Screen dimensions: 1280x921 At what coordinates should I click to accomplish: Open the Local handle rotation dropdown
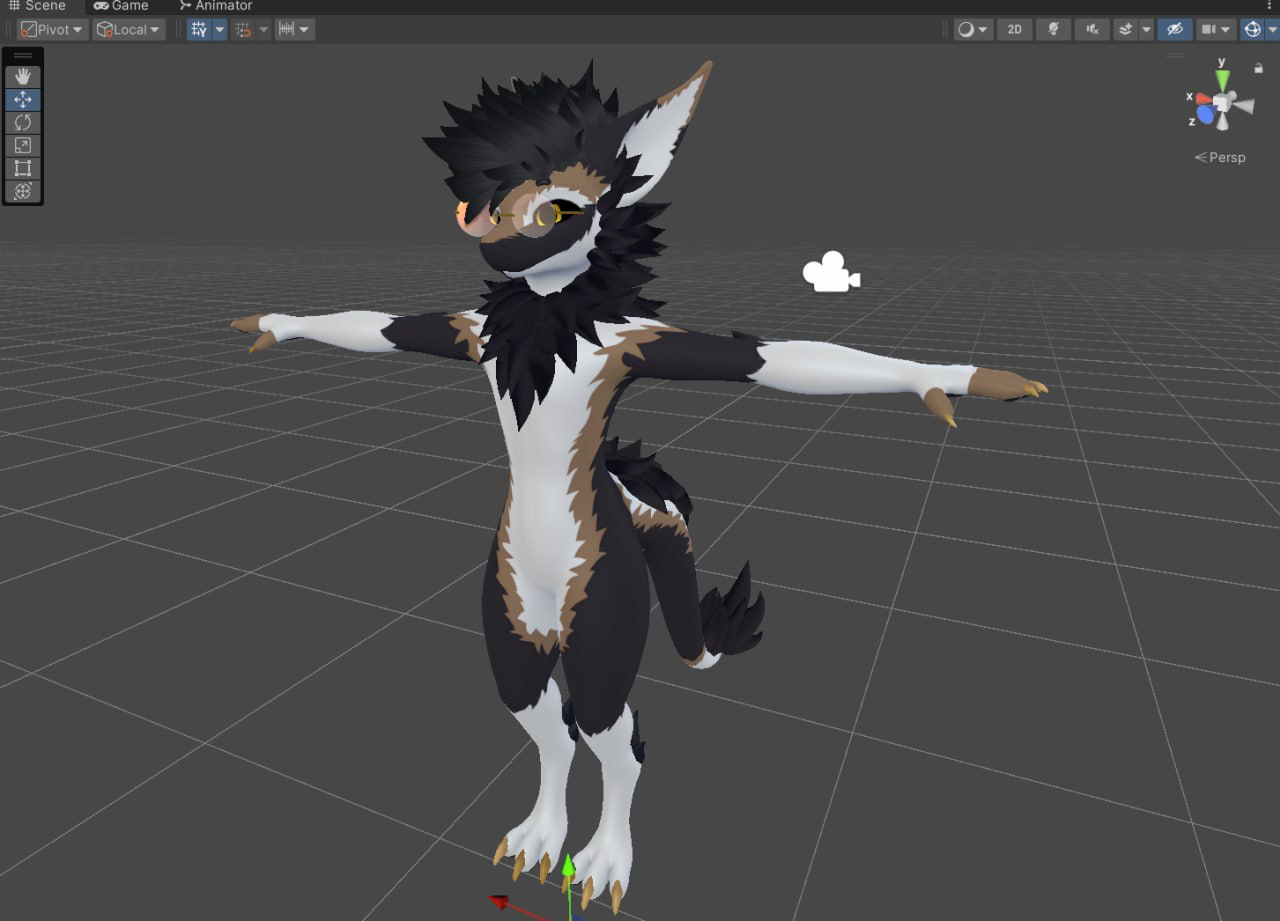[x=129, y=29]
